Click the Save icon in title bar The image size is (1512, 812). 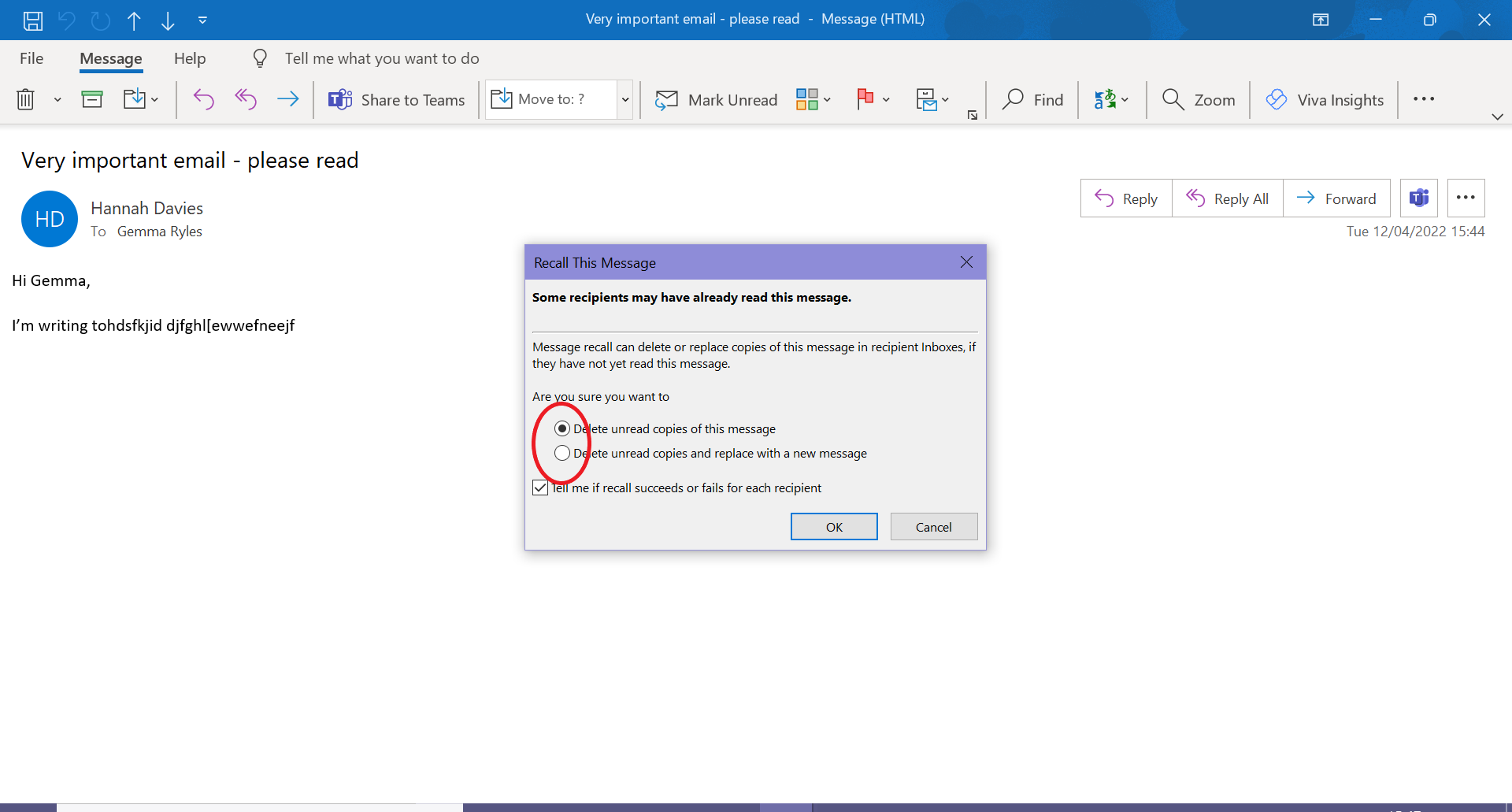(x=32, y=20)
